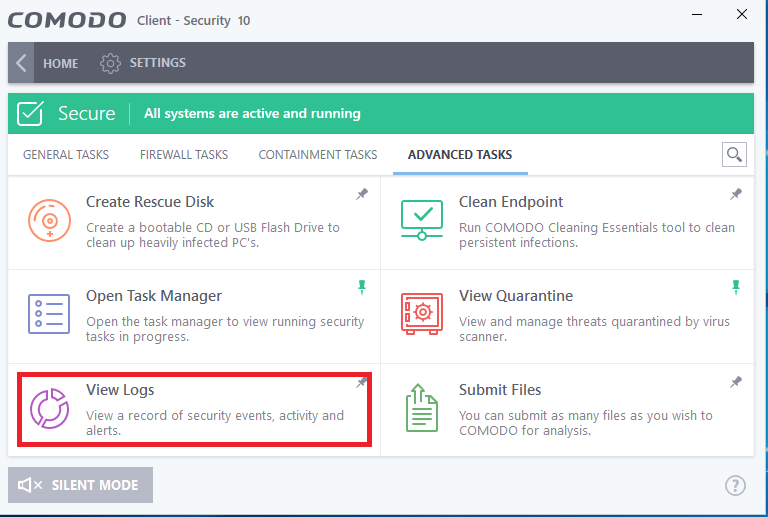Open Task Manager via its list icon
The image size is (768, 517).
[49, 314]
